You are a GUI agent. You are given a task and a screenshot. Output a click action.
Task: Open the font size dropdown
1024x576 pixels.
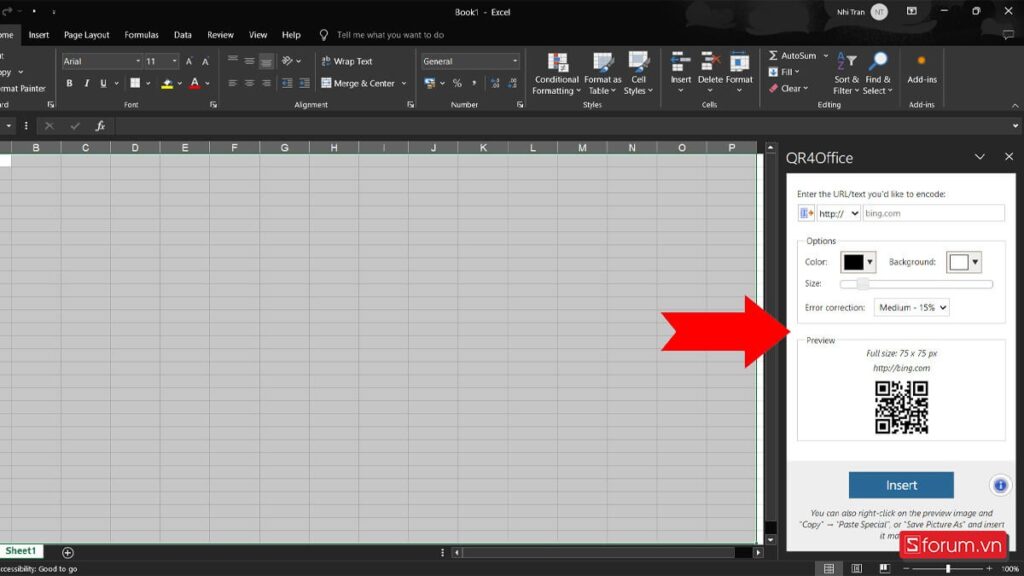tap(174, 61)
